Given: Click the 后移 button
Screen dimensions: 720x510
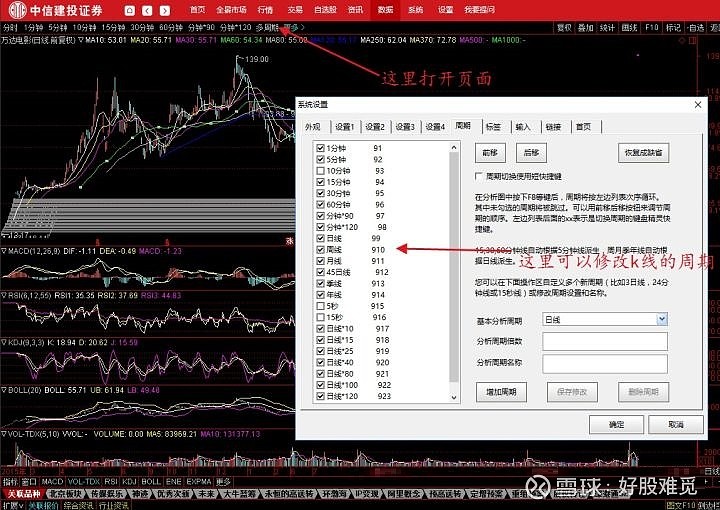Looking at the screenshot, I should coord(531,152).
